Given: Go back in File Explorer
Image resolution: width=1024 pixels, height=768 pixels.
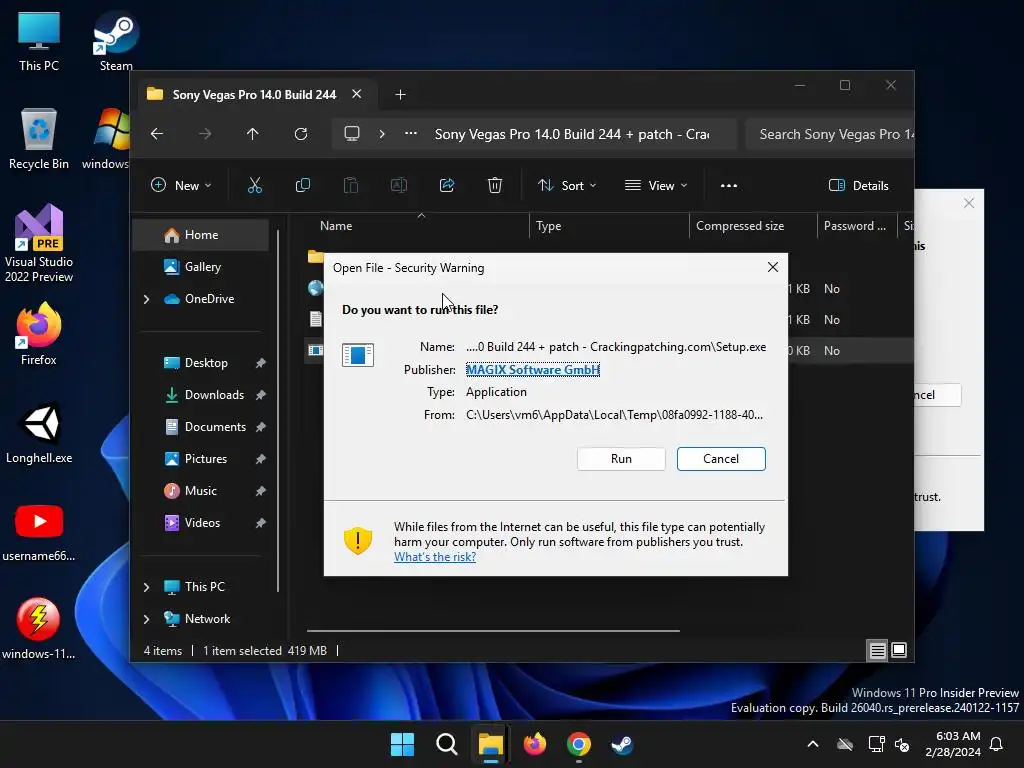Looking at the screenshot, I should click(157, 134).
